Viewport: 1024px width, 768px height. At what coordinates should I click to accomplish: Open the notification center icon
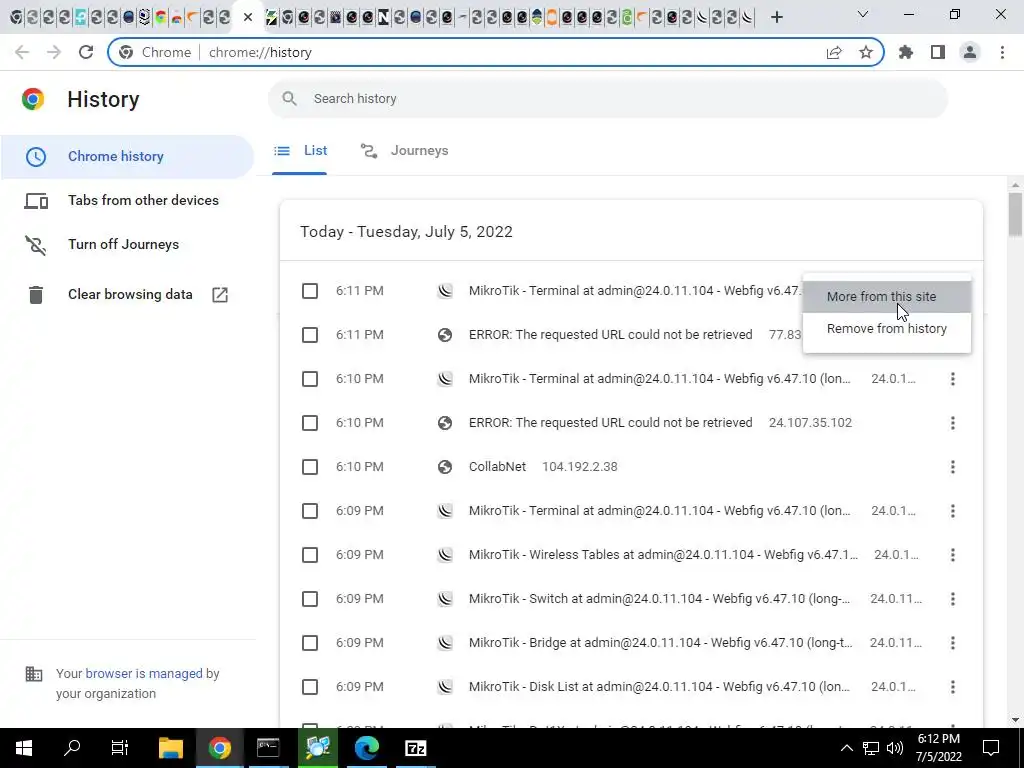tap(991, 748)
